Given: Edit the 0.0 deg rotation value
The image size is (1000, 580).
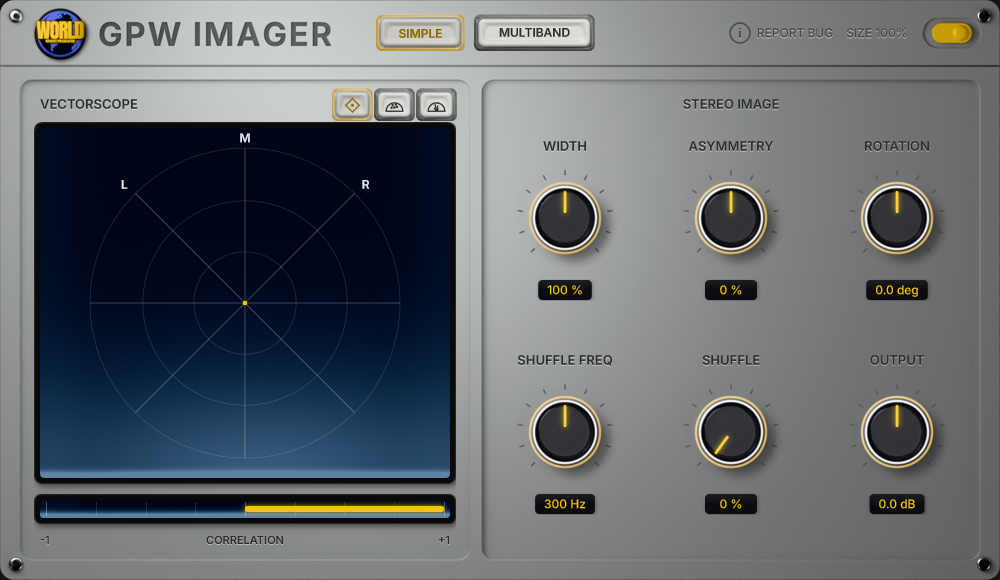Looking at the screenshot, I should tap(897, 290).
